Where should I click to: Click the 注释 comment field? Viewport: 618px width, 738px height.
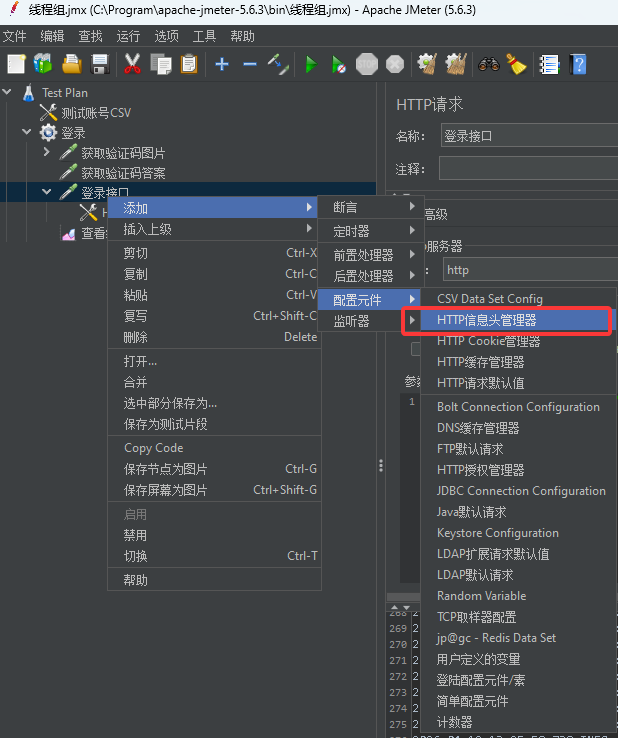(x=529, y=168)
